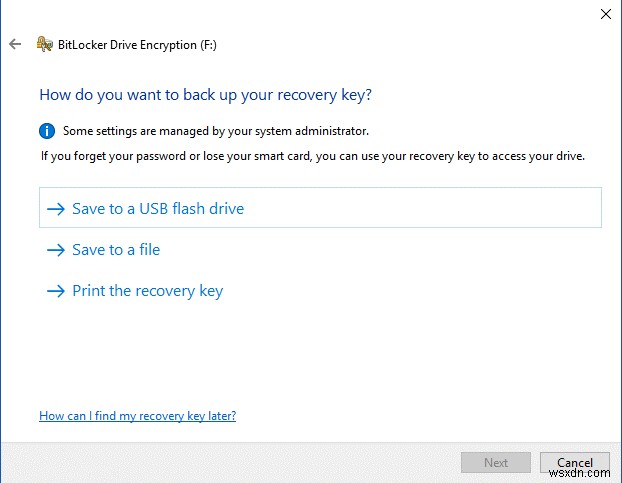Click the disabled Next button
Screen dimensions: 622x483
(496, 462)
